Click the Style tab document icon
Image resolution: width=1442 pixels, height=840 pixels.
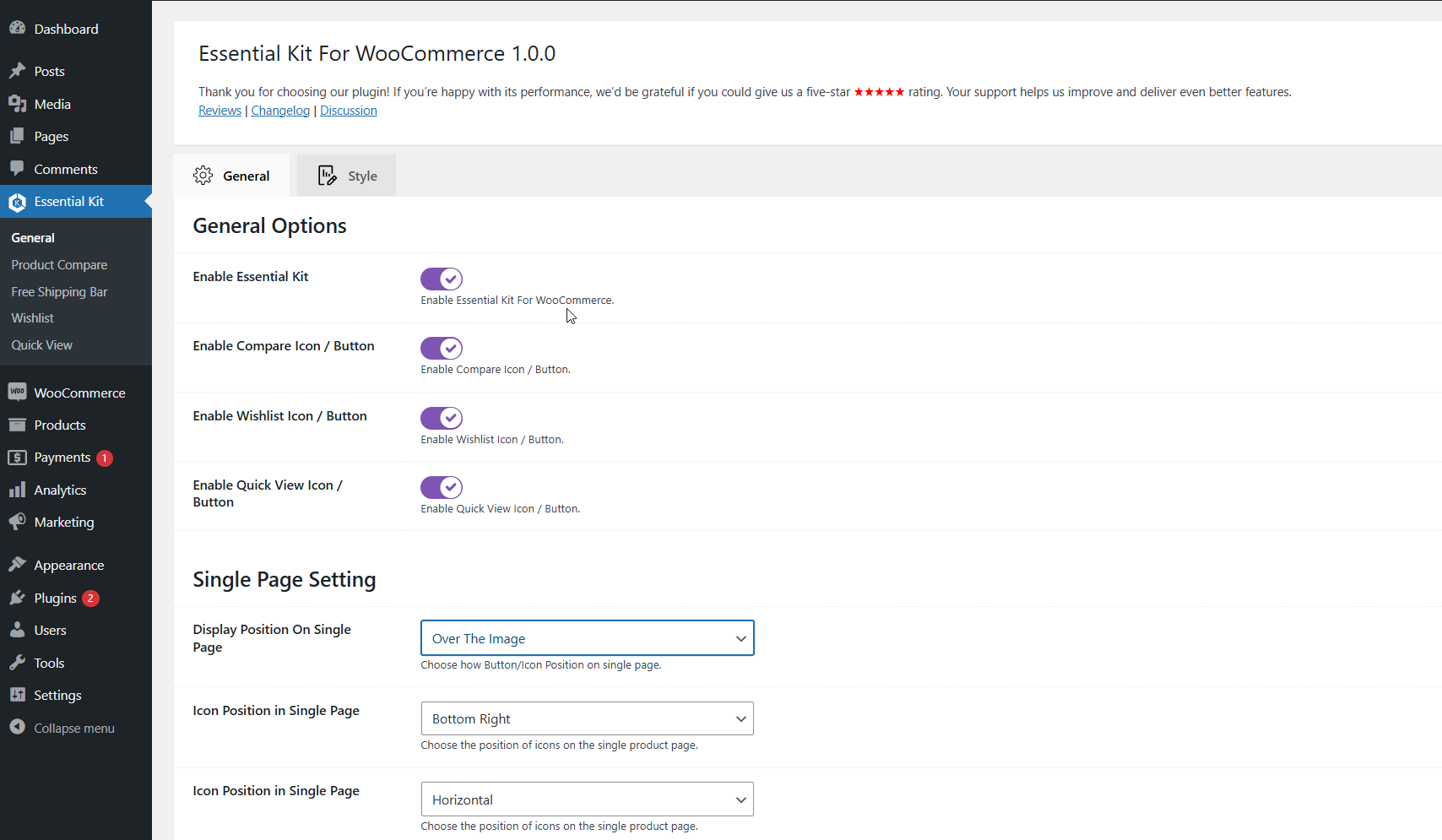coord(327,176)
